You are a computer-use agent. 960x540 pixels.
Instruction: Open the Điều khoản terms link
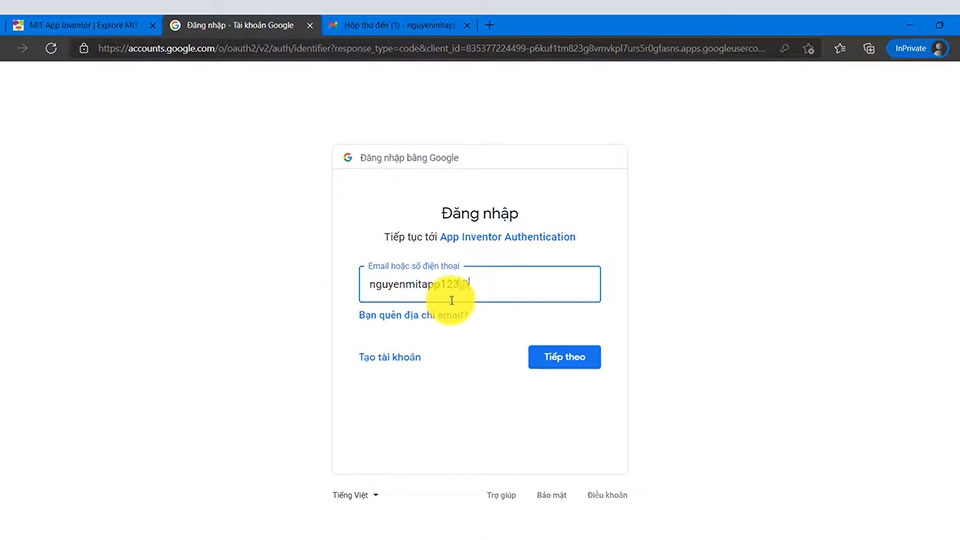click(607, 495)
